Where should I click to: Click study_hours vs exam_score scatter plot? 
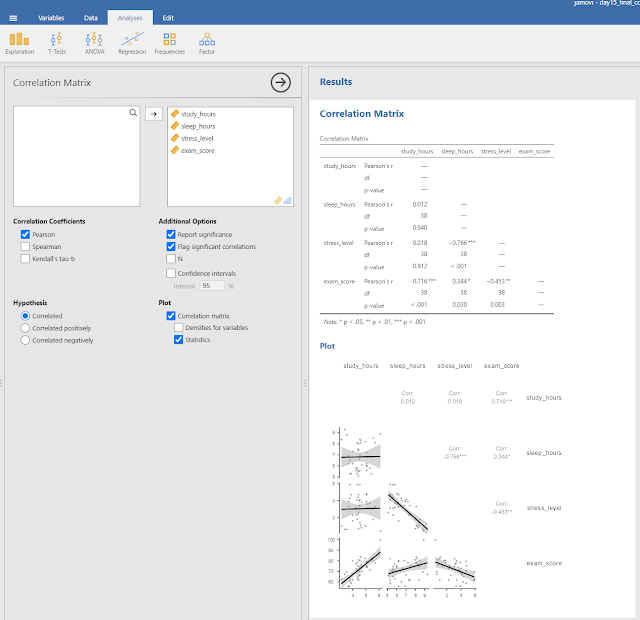pos(360,562)
